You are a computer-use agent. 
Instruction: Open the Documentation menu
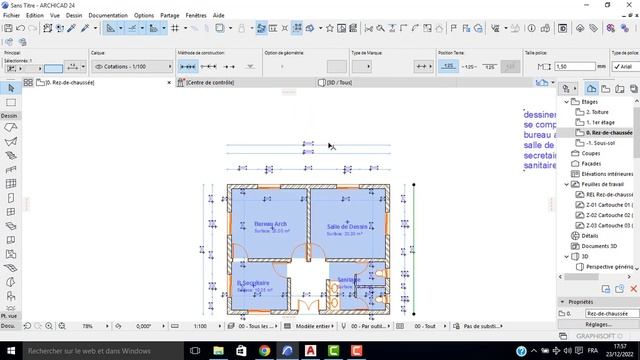[108, 16]
